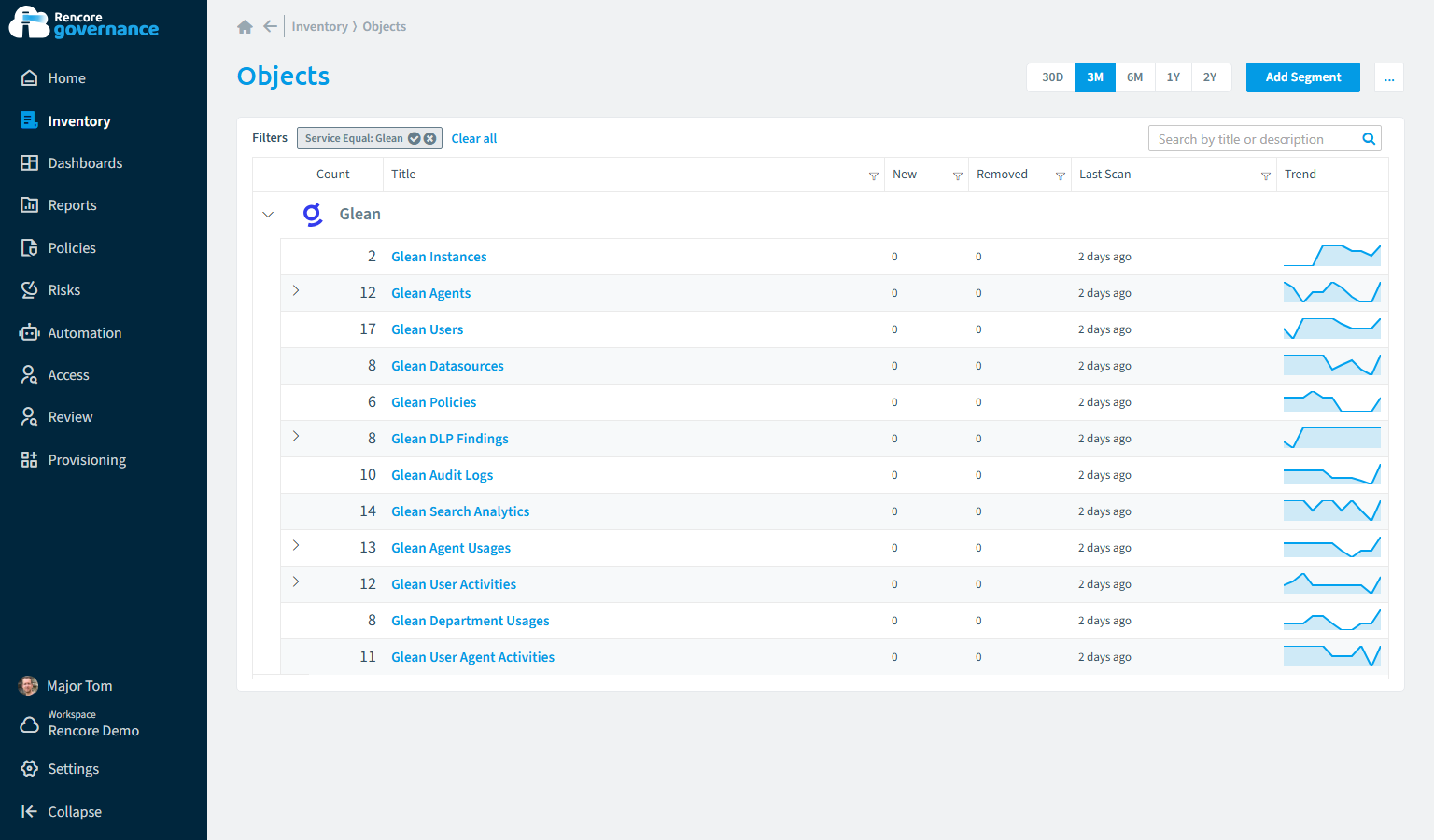Open the Policies sidebar icon
This screenshot has width=1434, height=840.
click(30, 247)
